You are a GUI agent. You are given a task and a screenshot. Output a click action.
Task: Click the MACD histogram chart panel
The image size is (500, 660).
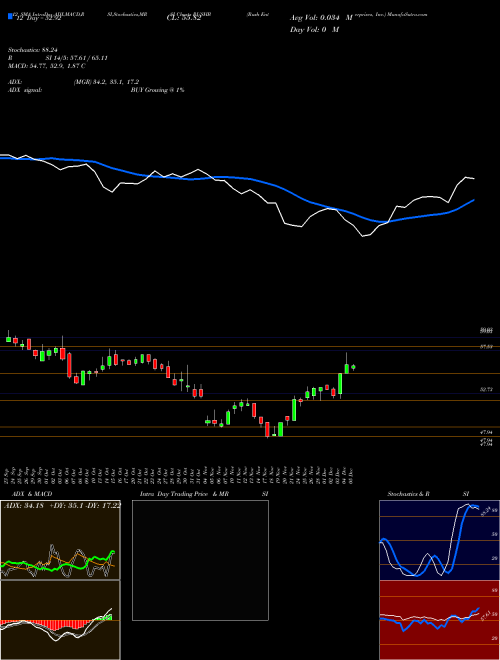click(x=60, y=620)
